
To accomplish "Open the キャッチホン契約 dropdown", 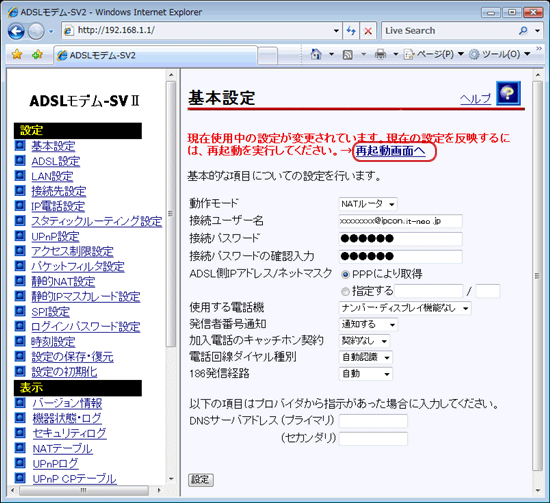I will pos(364,341).
